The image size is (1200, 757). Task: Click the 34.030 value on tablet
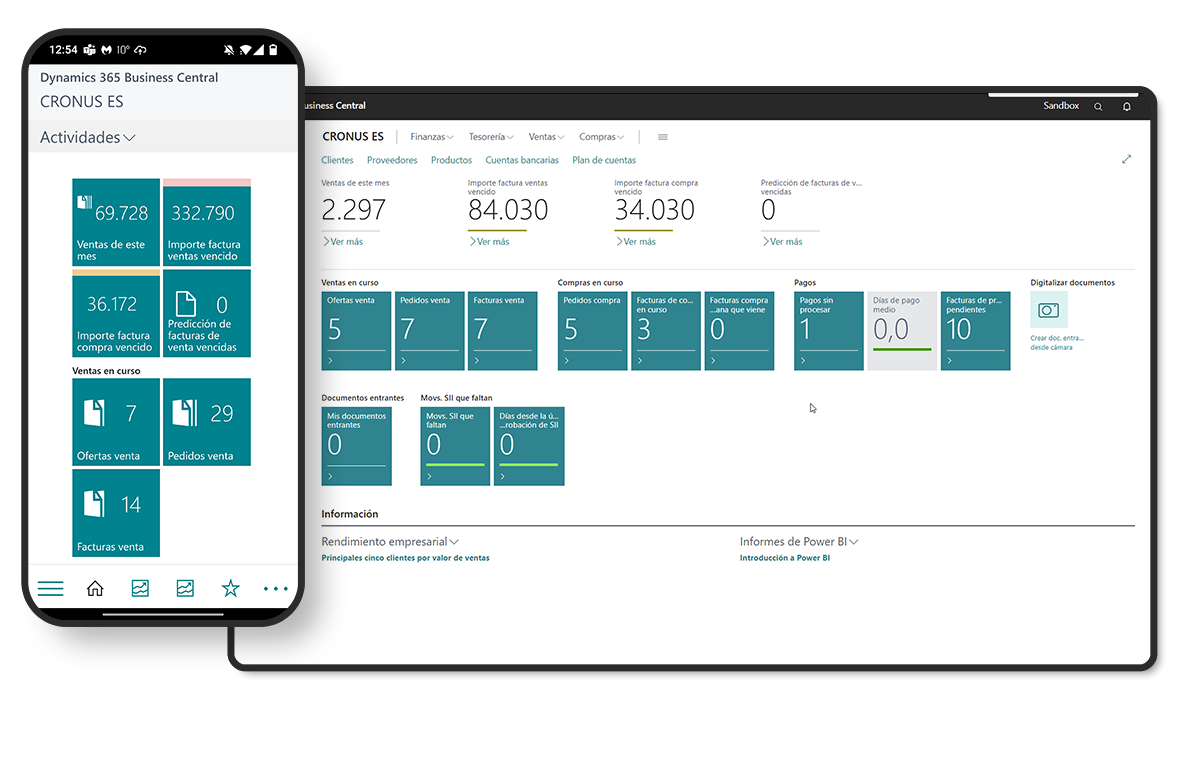655,210
